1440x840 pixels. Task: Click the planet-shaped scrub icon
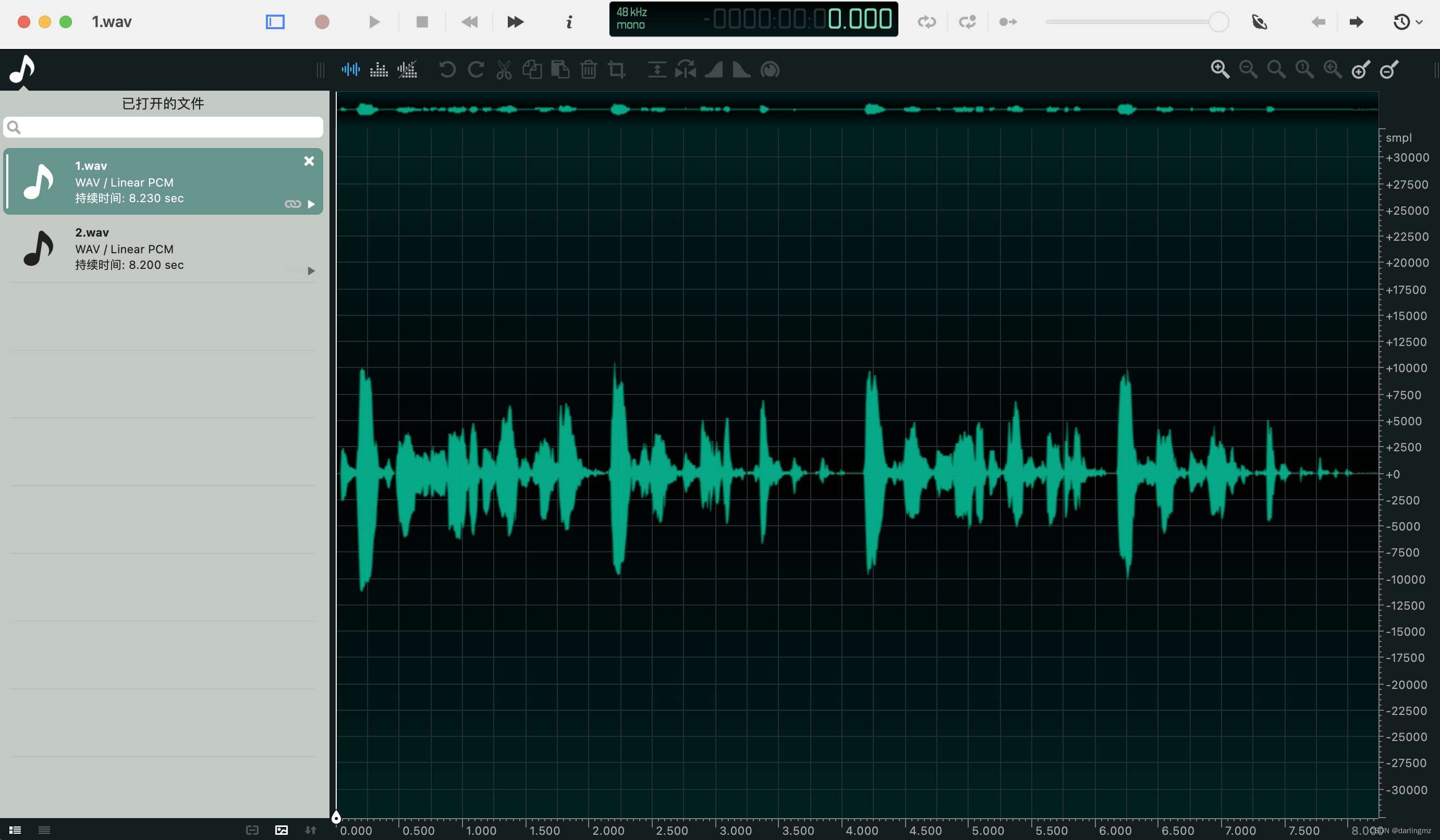(x=1260, y=22)
